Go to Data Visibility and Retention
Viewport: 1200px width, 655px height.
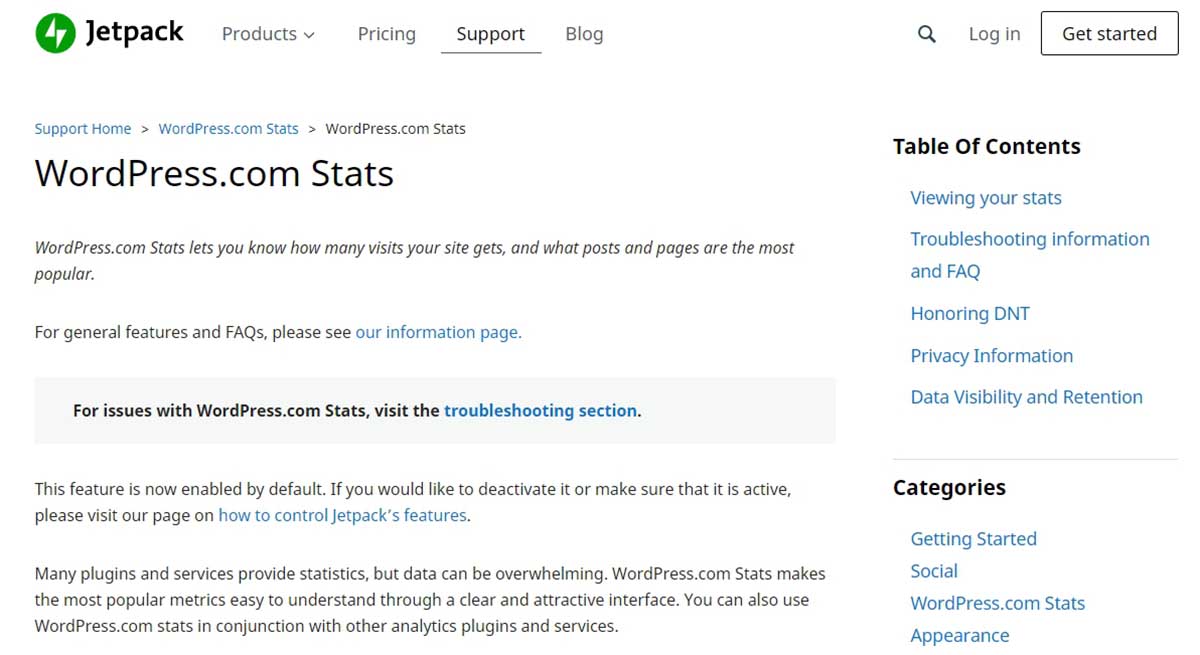pos(1026,397)
